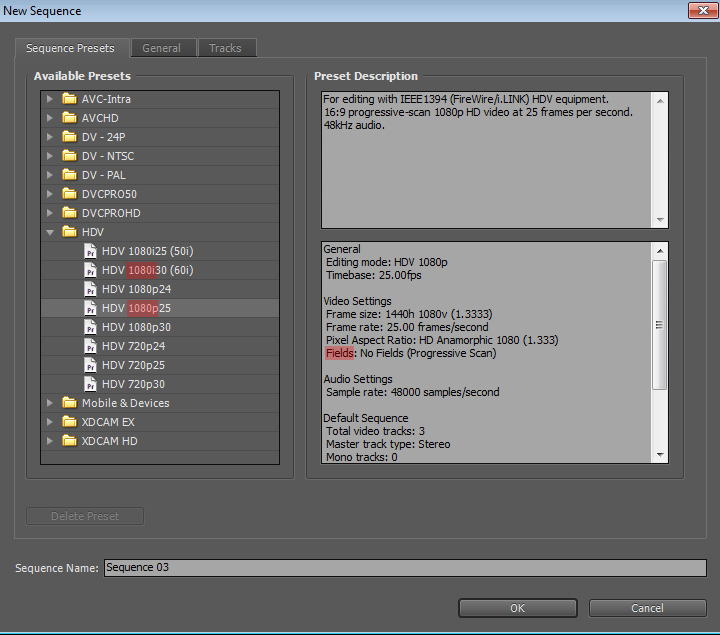Image resolution: width=720 pixels, height=635 pixels.
Task: Expand the Mobile & Devices folder arrow
Action: pos(50,403)
